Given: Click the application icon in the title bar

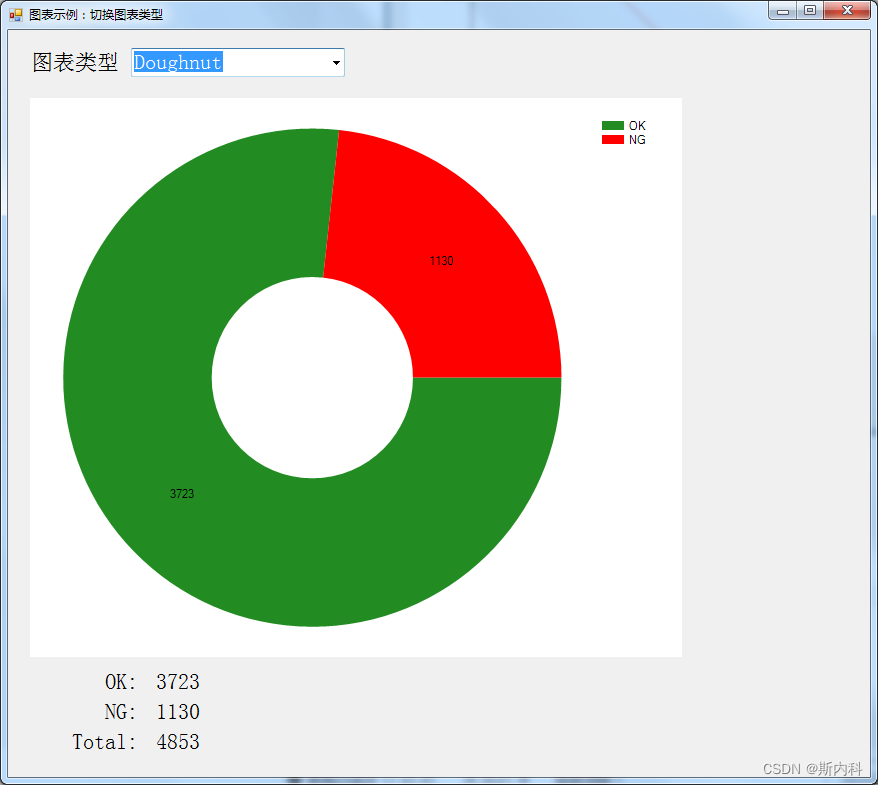Looking at the screenshot, I should pos(16,15).
